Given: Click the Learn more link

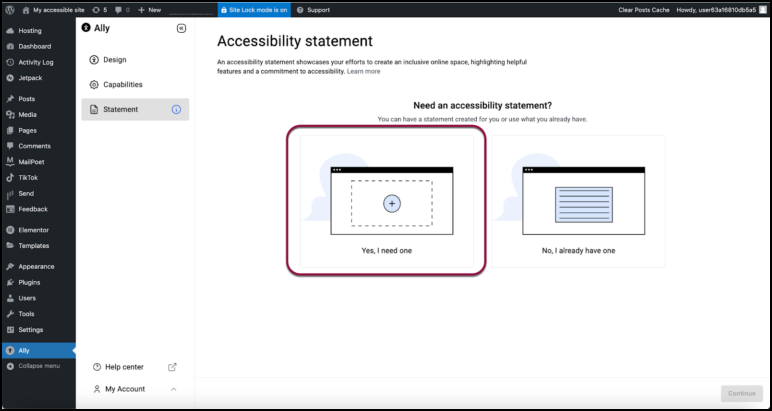Looking at the screenshot, I should pyautogui.click(x=363, y=72).
